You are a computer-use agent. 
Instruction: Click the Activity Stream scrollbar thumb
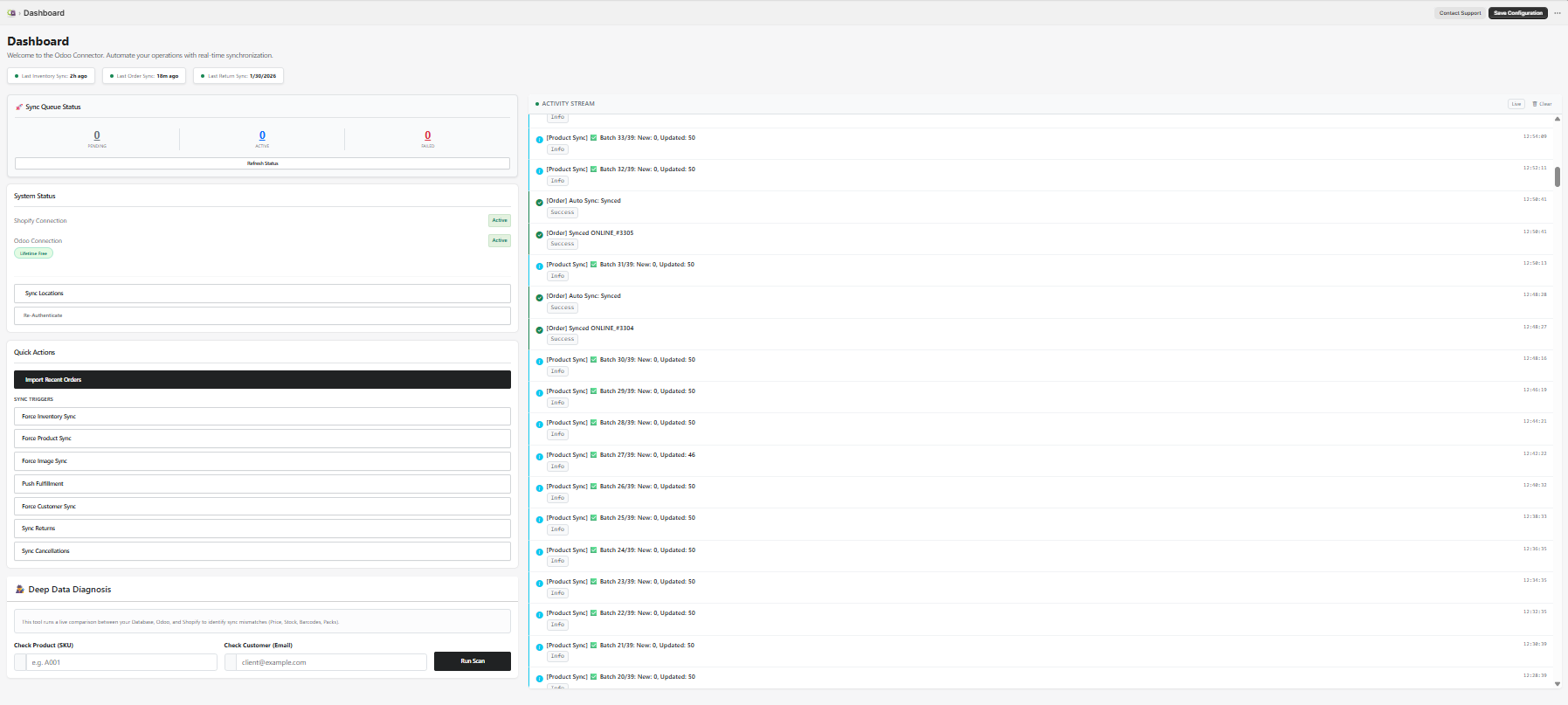point(1557,176)
